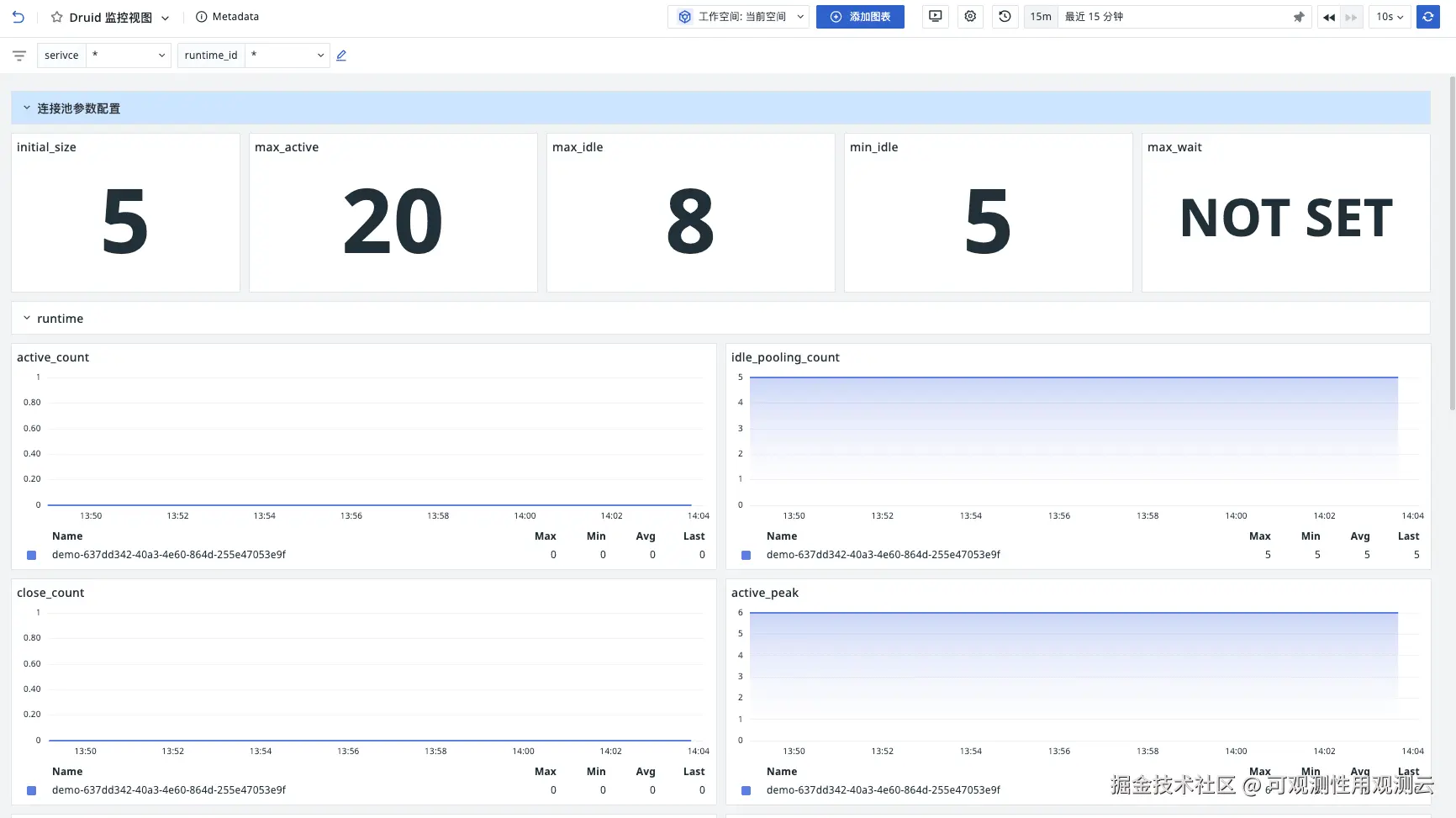Open dashboard settings gear

pyautogui.click(x=970, y=17)
